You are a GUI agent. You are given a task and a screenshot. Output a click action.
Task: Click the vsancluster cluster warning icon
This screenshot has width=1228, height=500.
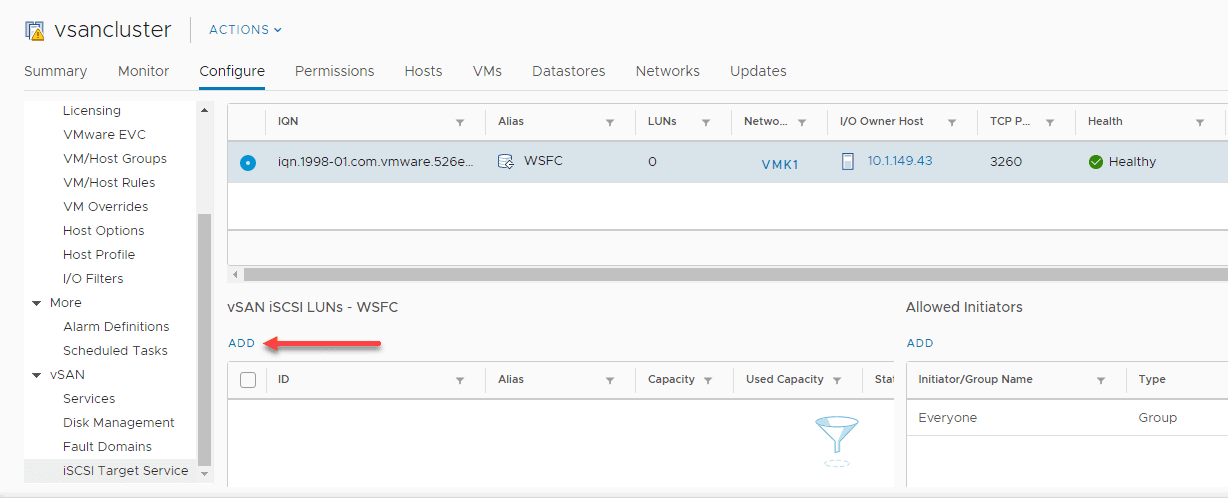(x=35, y=30)
